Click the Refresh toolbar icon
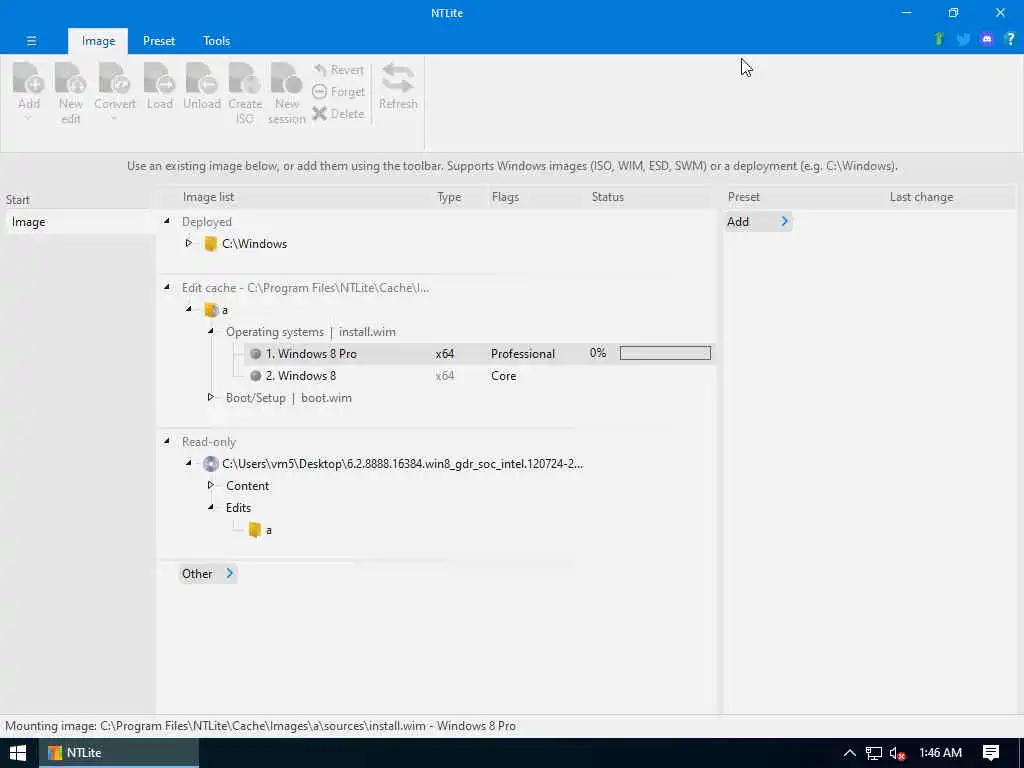 398,86
